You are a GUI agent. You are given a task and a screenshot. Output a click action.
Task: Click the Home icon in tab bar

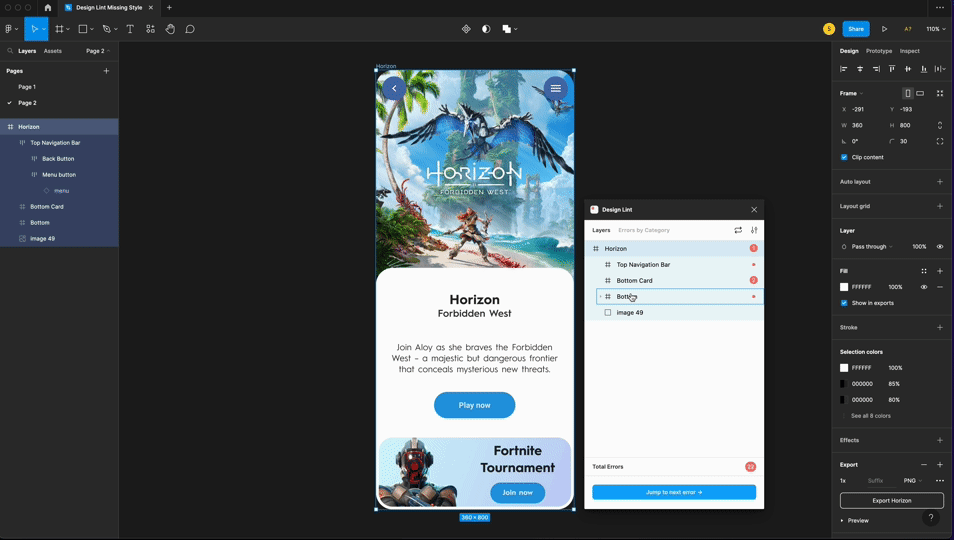(x=47, y=8)
